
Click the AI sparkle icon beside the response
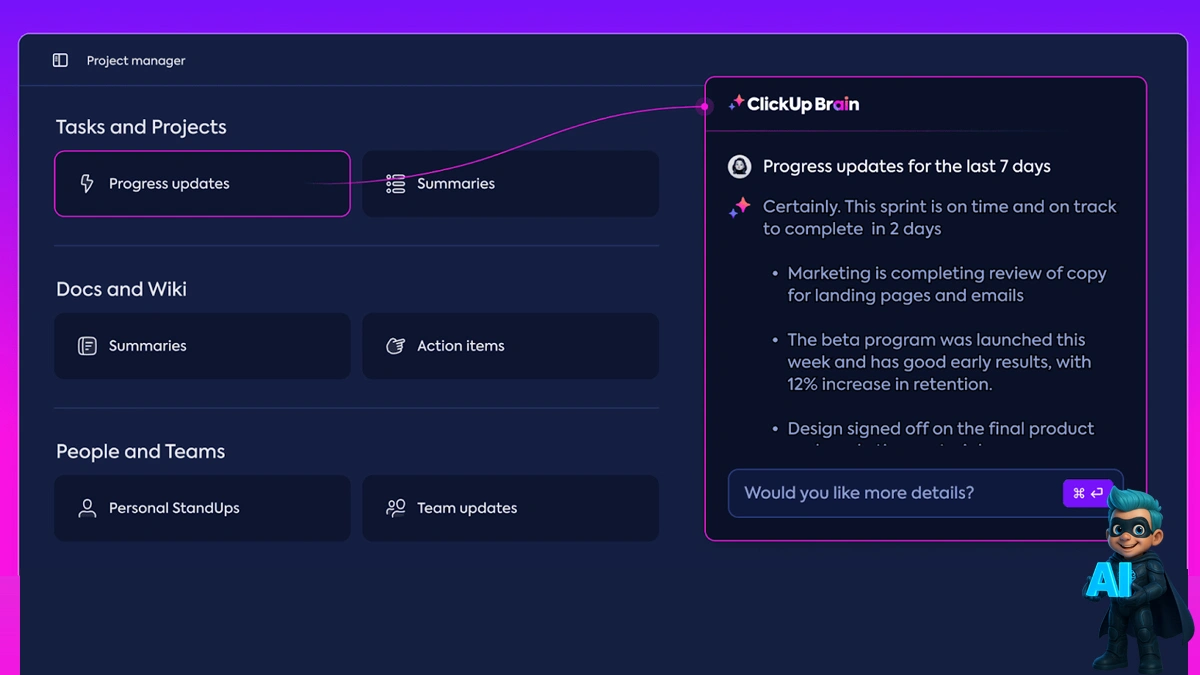pyautogui.click(x=740, y=207)
